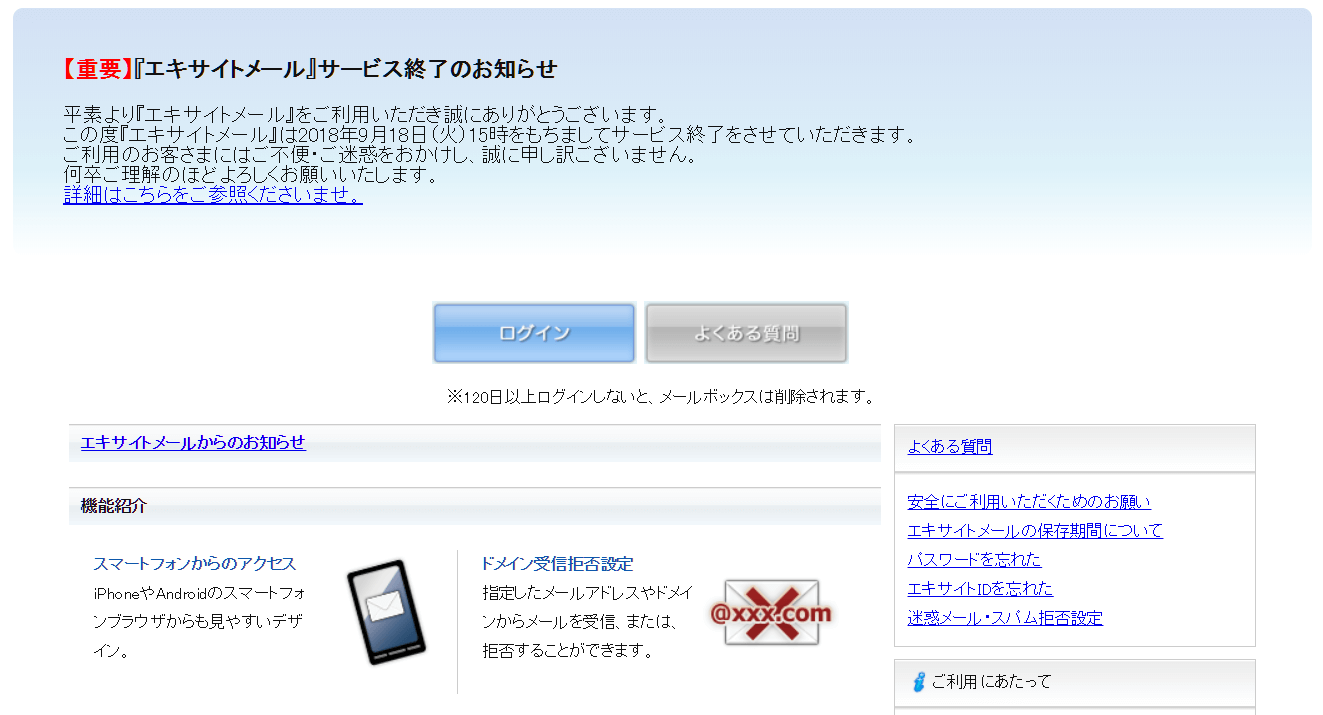1323x715 pixels.
Task: Open 迷惑メール・スパム拒否設定 link
Action: [x=1005, y=618]
